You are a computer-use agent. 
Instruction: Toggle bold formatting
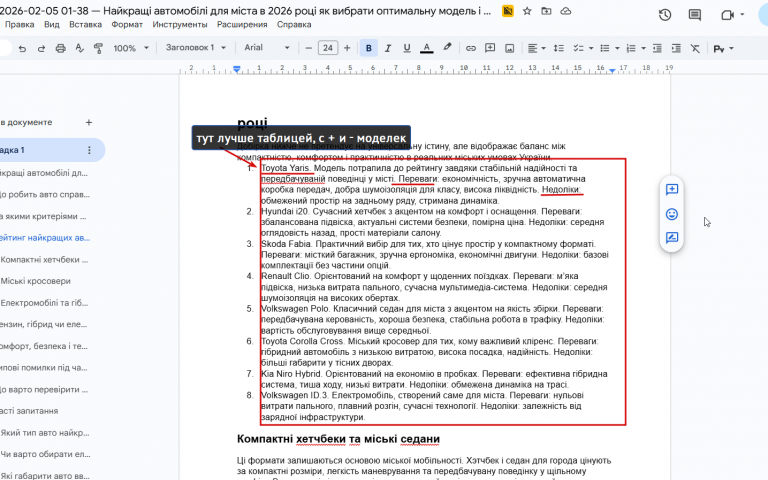click(368, 48)
